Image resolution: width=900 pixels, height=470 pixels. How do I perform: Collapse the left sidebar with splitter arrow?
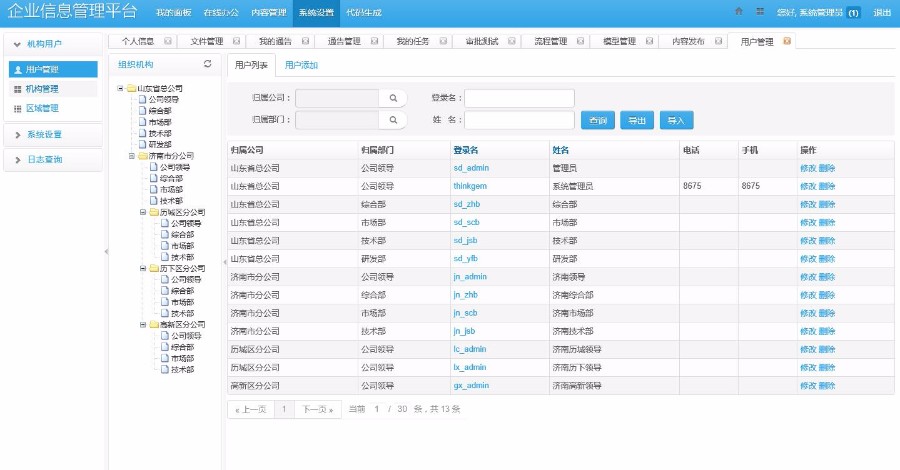[x=106, y=251]
